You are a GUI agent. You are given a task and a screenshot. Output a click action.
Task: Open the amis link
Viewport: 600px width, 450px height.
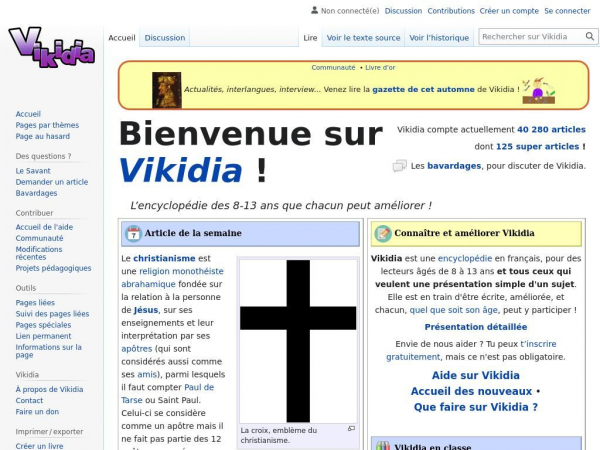click(x=147, y=374)
